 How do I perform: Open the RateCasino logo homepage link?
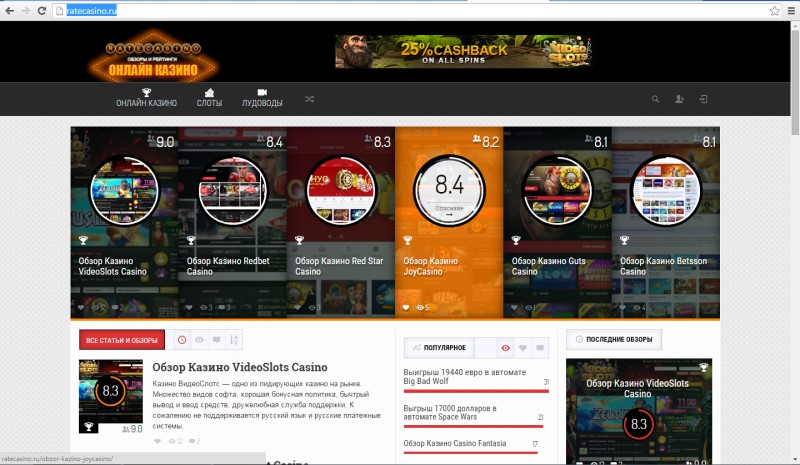click(154, 55)
